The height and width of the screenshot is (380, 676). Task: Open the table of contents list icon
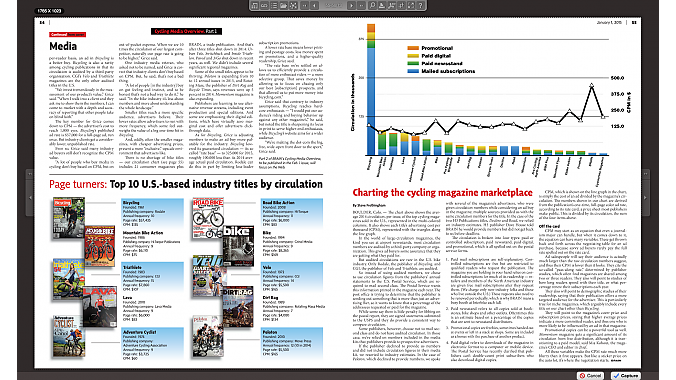point(274,6)
